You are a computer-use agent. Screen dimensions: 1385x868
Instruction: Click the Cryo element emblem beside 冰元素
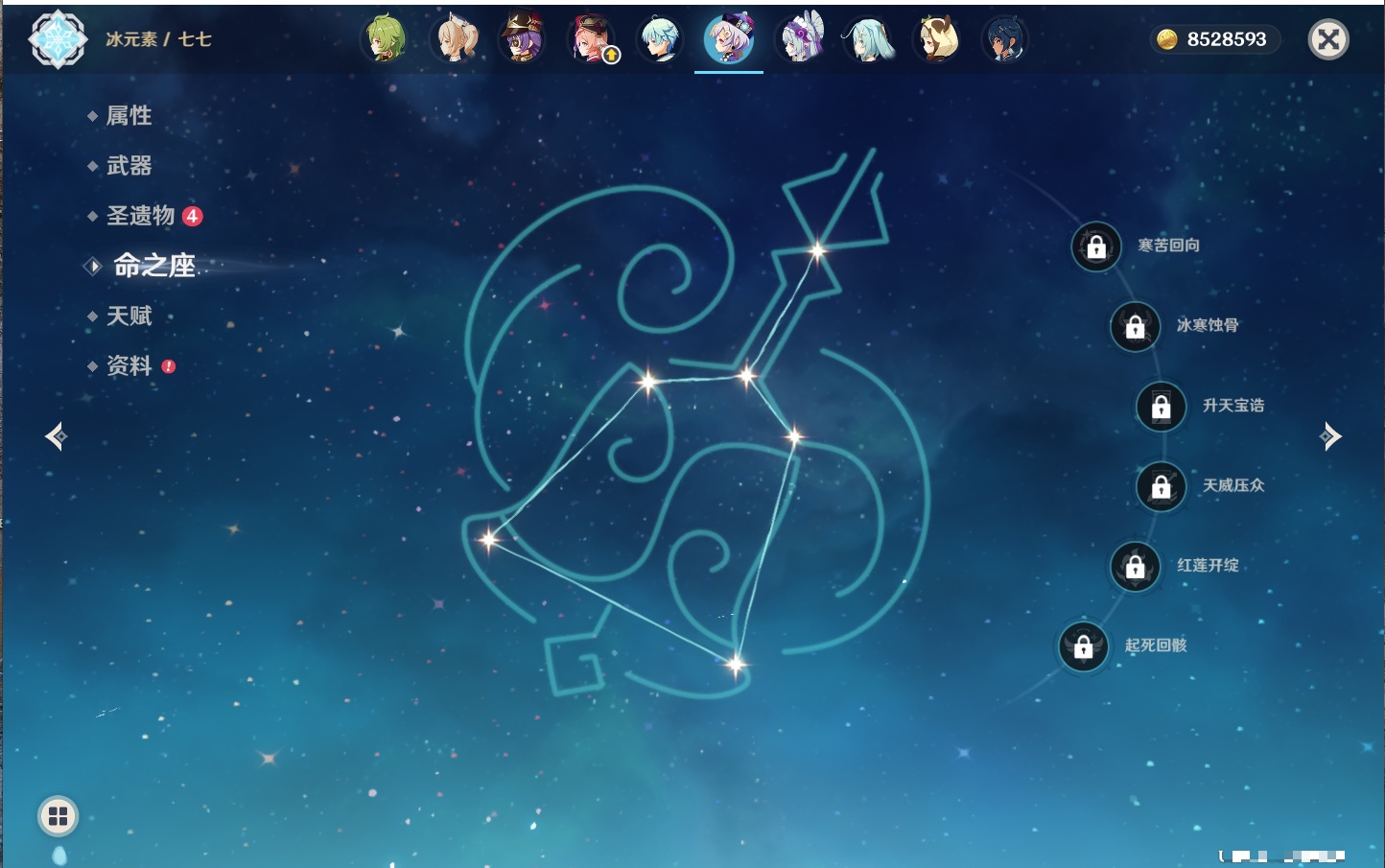click(59, 39)
